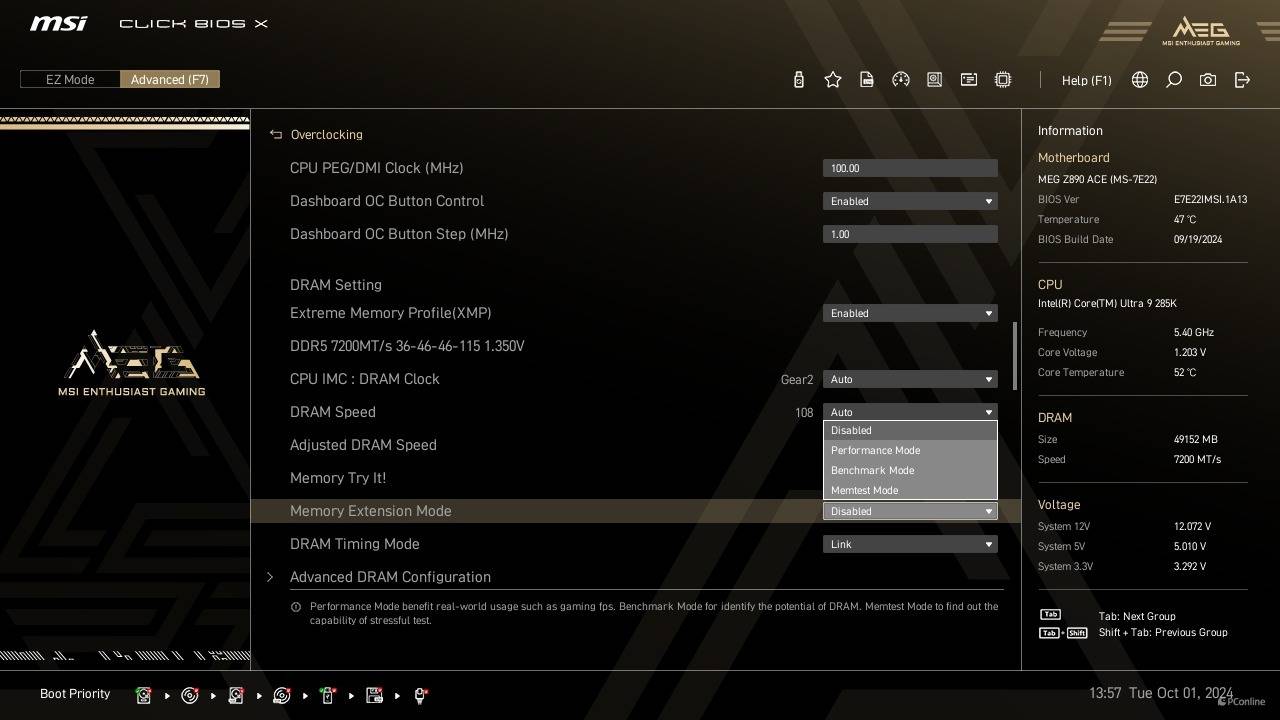Image resolution: width=1280 pixels, height=720 pixels.
Task: Click the CPU PEG/DMI Clock input field
Action: click(x=909, y=168)
